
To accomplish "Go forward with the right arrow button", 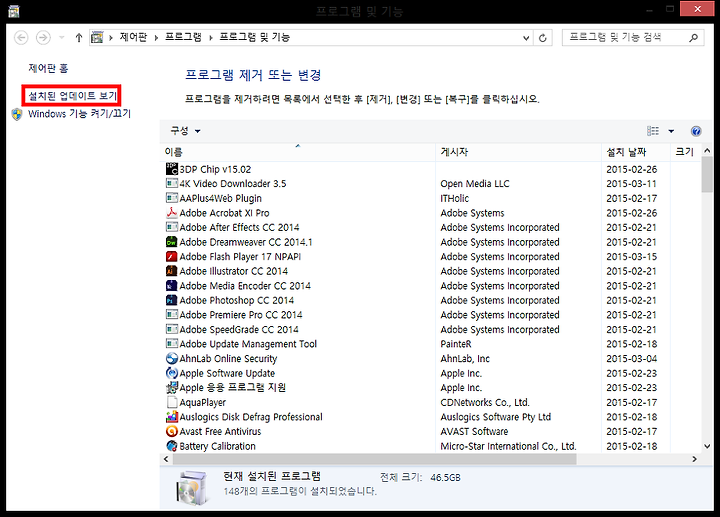I will pyautogui.click(x=43, y=38).
